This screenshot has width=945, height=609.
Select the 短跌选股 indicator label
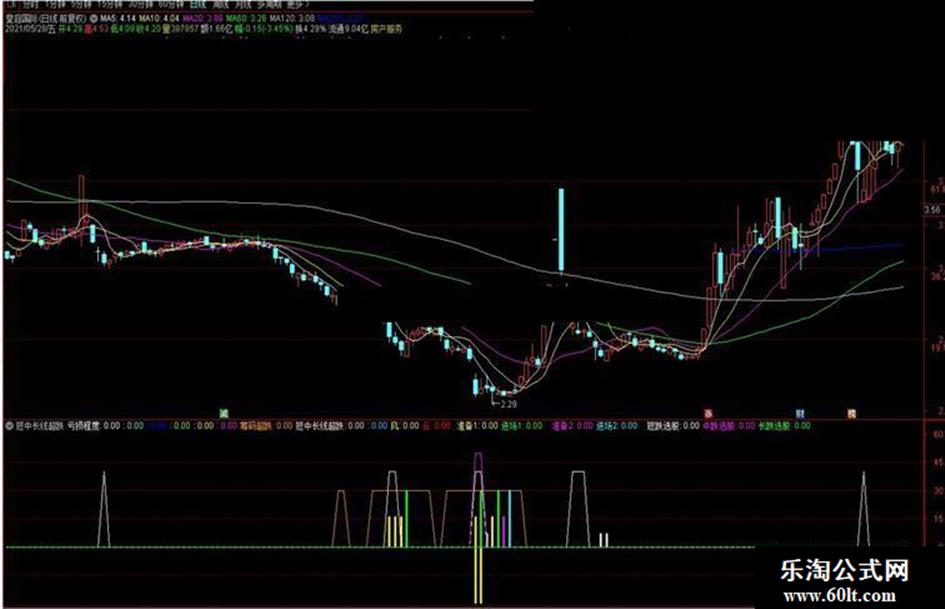(x=664, y=426)
